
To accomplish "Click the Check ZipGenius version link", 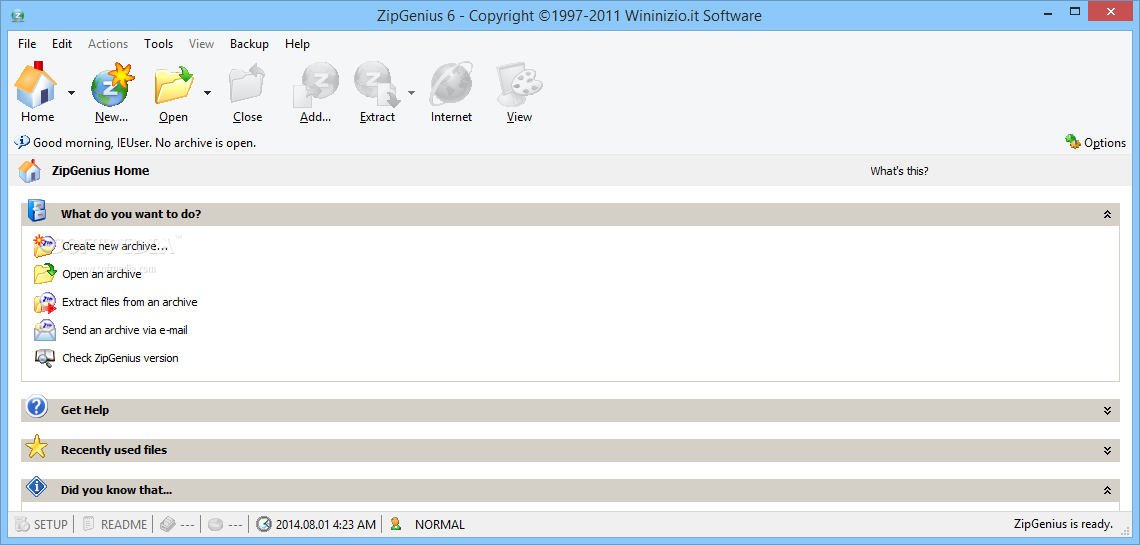I will 120,358.
